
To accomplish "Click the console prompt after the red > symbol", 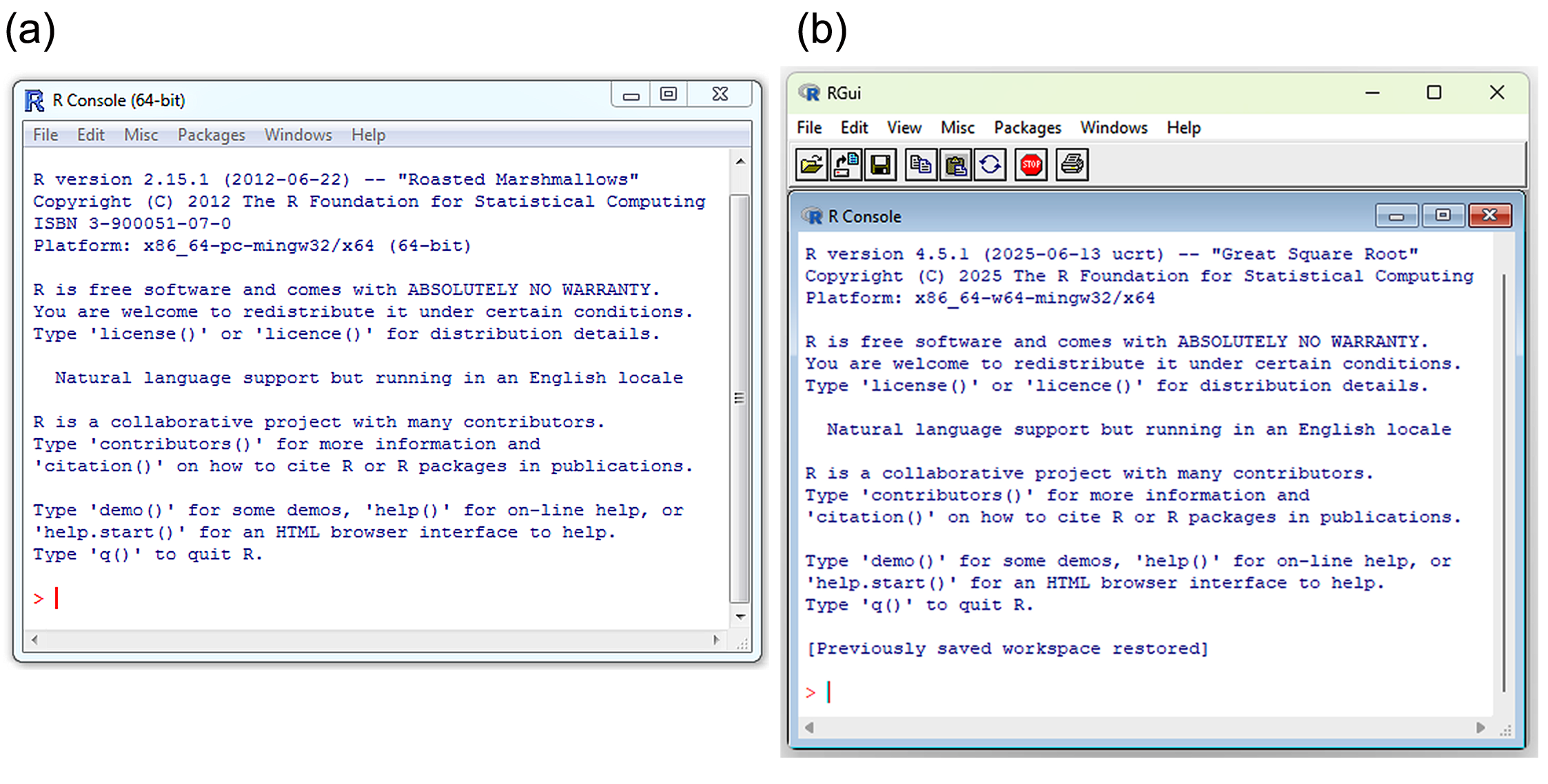I will click(x=830, y=692).
